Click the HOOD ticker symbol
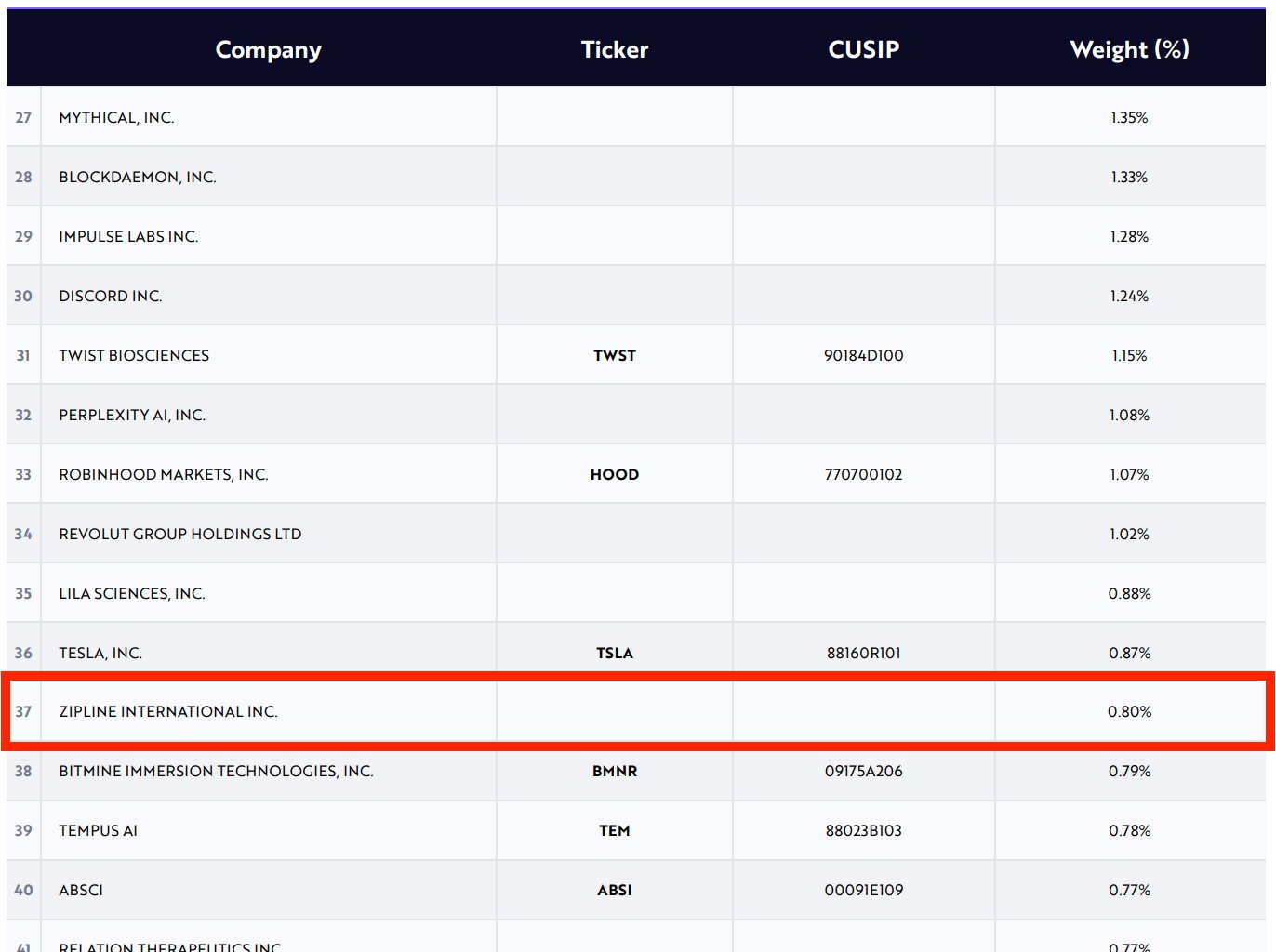This screenshot has width=1276, height=952. pos(614,474)
